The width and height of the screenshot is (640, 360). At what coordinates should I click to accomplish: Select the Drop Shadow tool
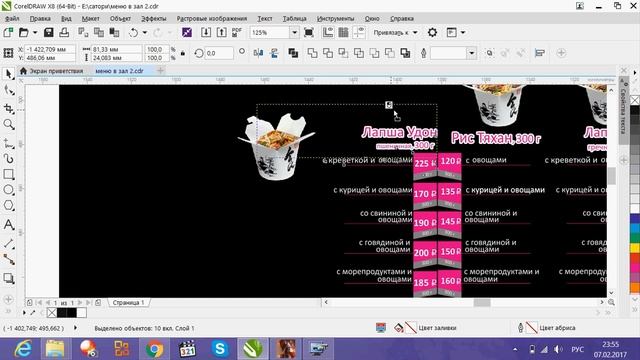tap(9, 278)
